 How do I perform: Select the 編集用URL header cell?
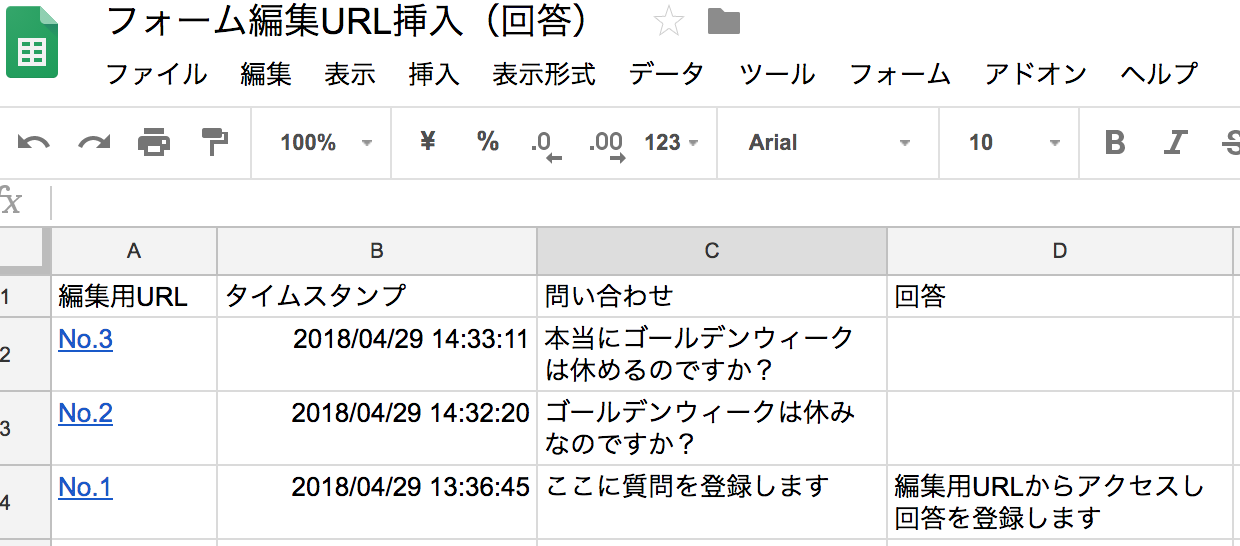[x=134, y=296]
